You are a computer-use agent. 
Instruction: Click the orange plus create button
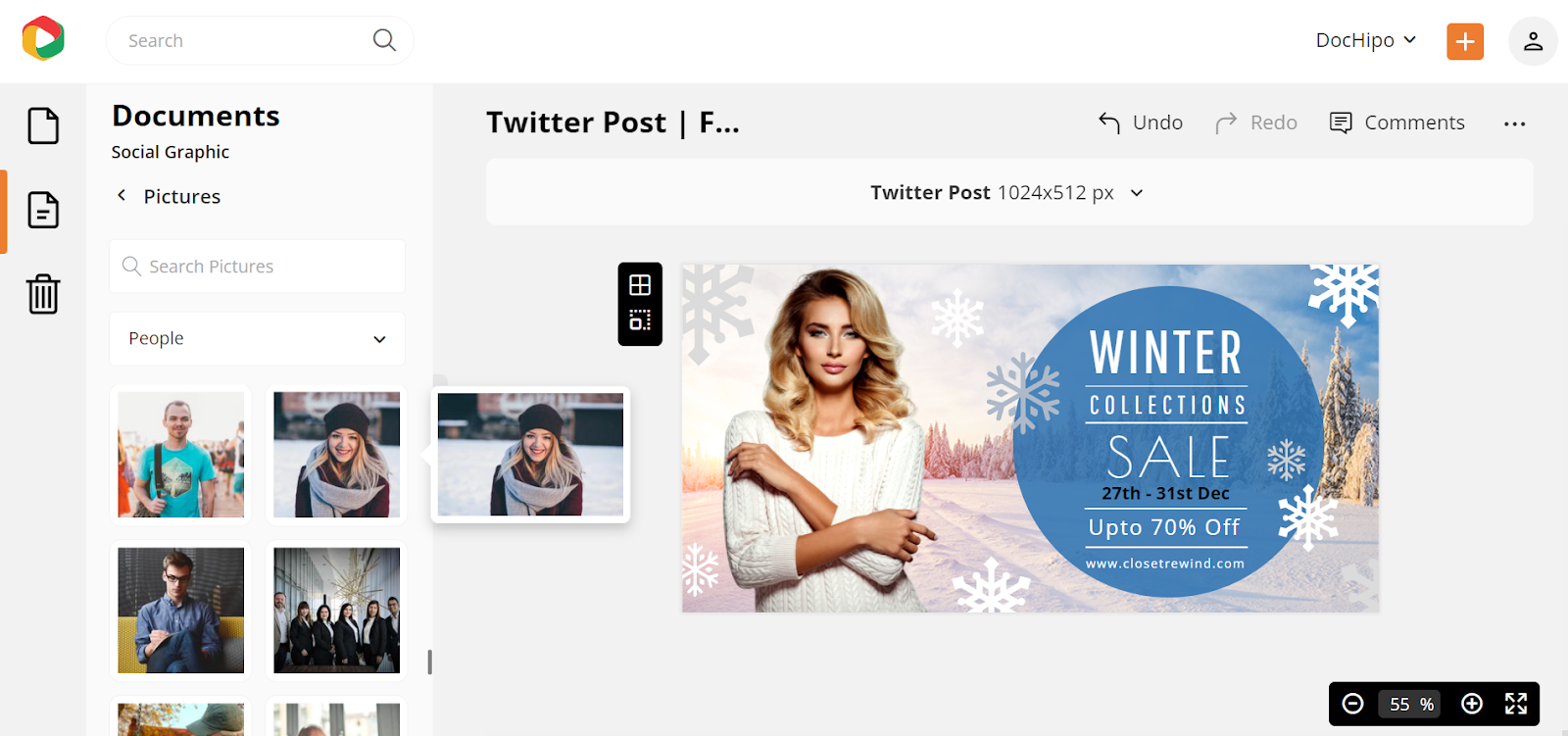[1465, 41]
